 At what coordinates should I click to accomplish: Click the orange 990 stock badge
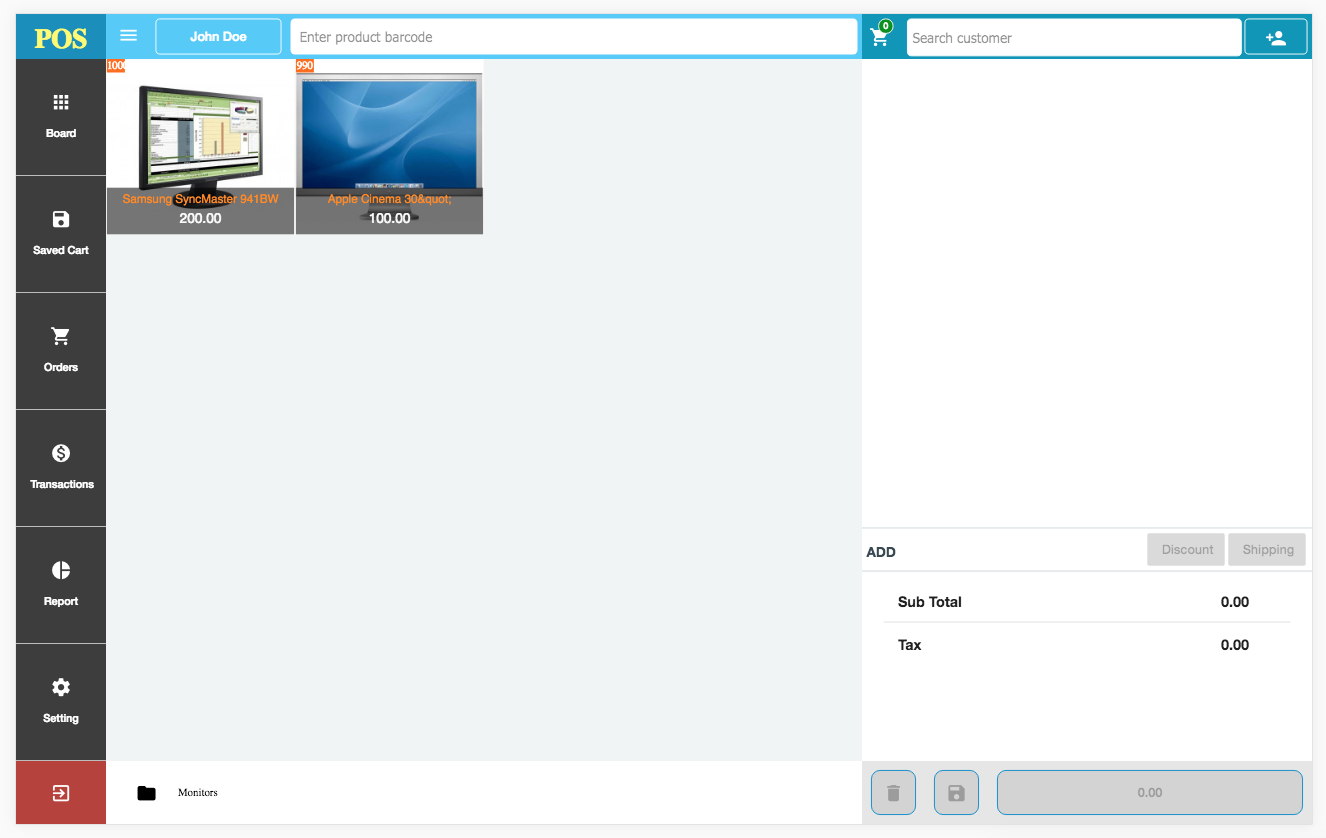coord(305,66)
